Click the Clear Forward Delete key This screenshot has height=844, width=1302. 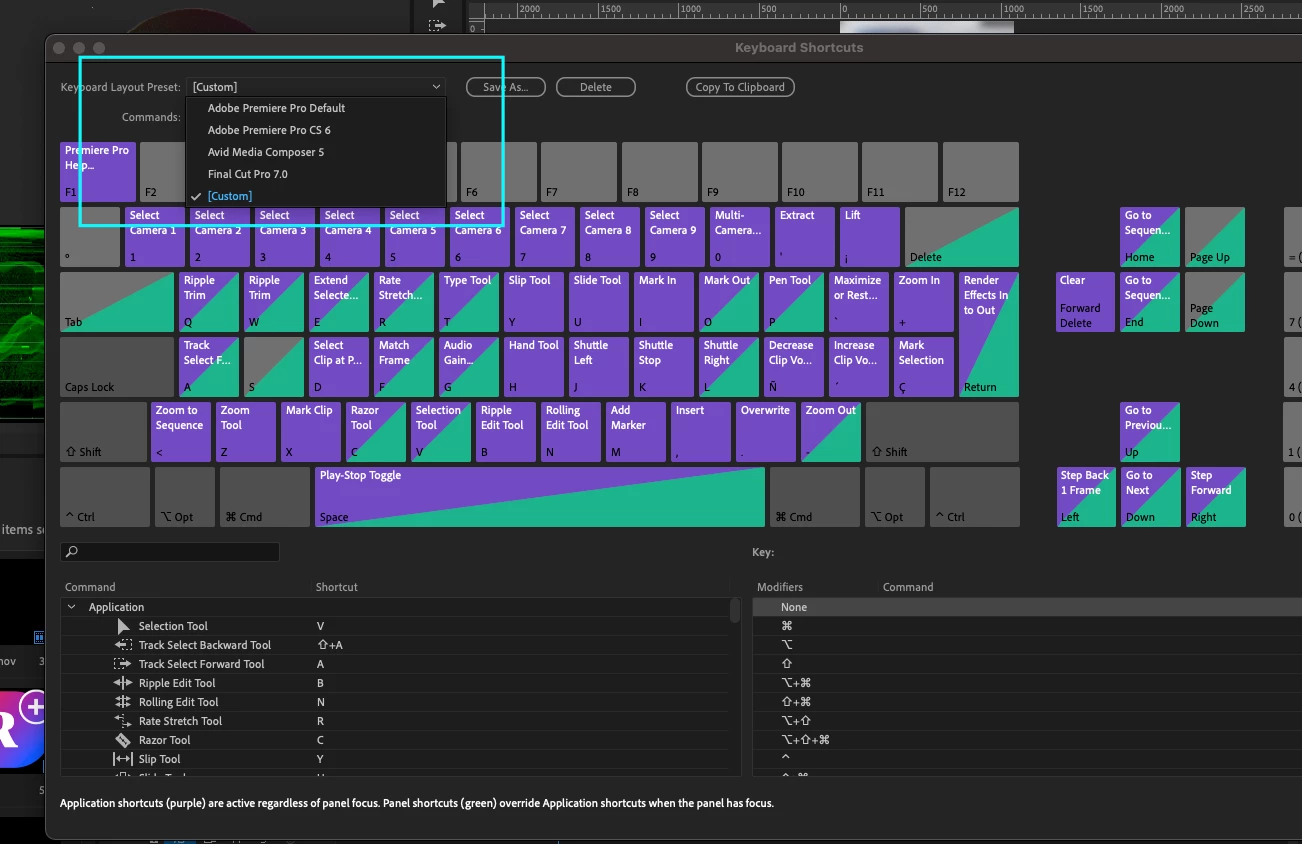click(1086, 302)
